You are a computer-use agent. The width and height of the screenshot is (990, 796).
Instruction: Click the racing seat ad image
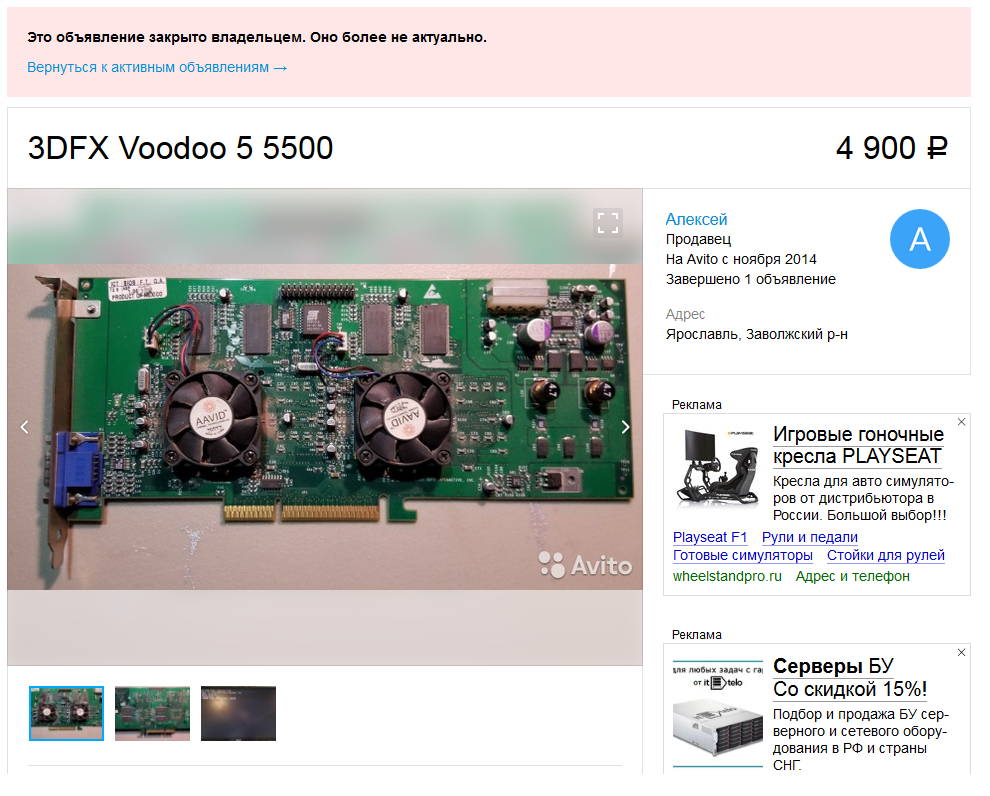click(x=719, y=468)
